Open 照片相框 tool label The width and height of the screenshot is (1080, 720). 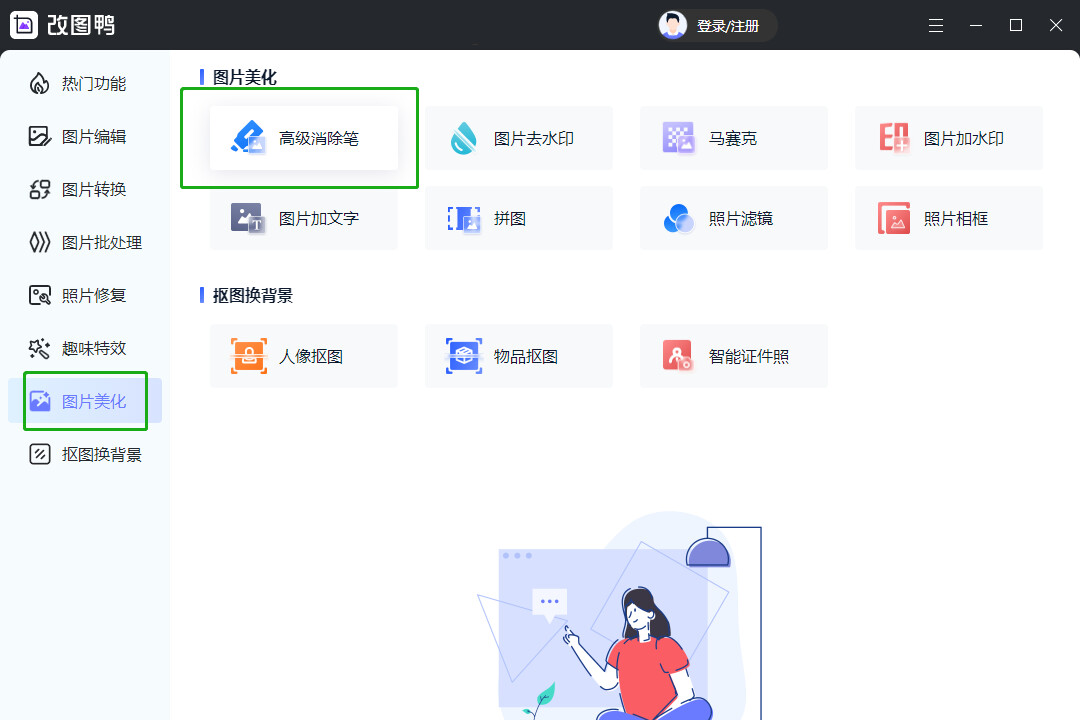[955, 218]
